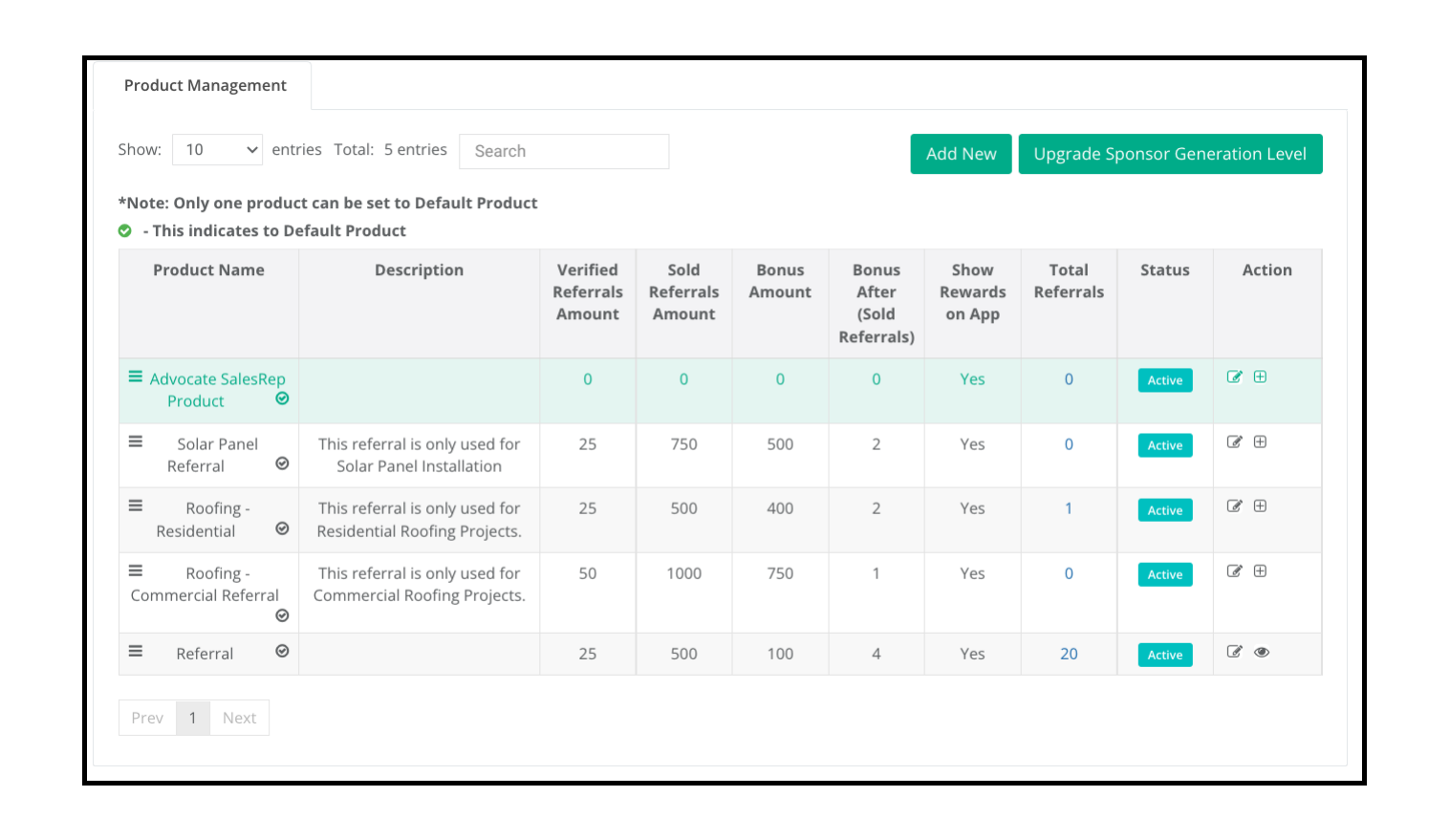Viewport: 1450px width, 840px height.
Task: Click sold referrals amount 1000
Action: tap(683, 573)
